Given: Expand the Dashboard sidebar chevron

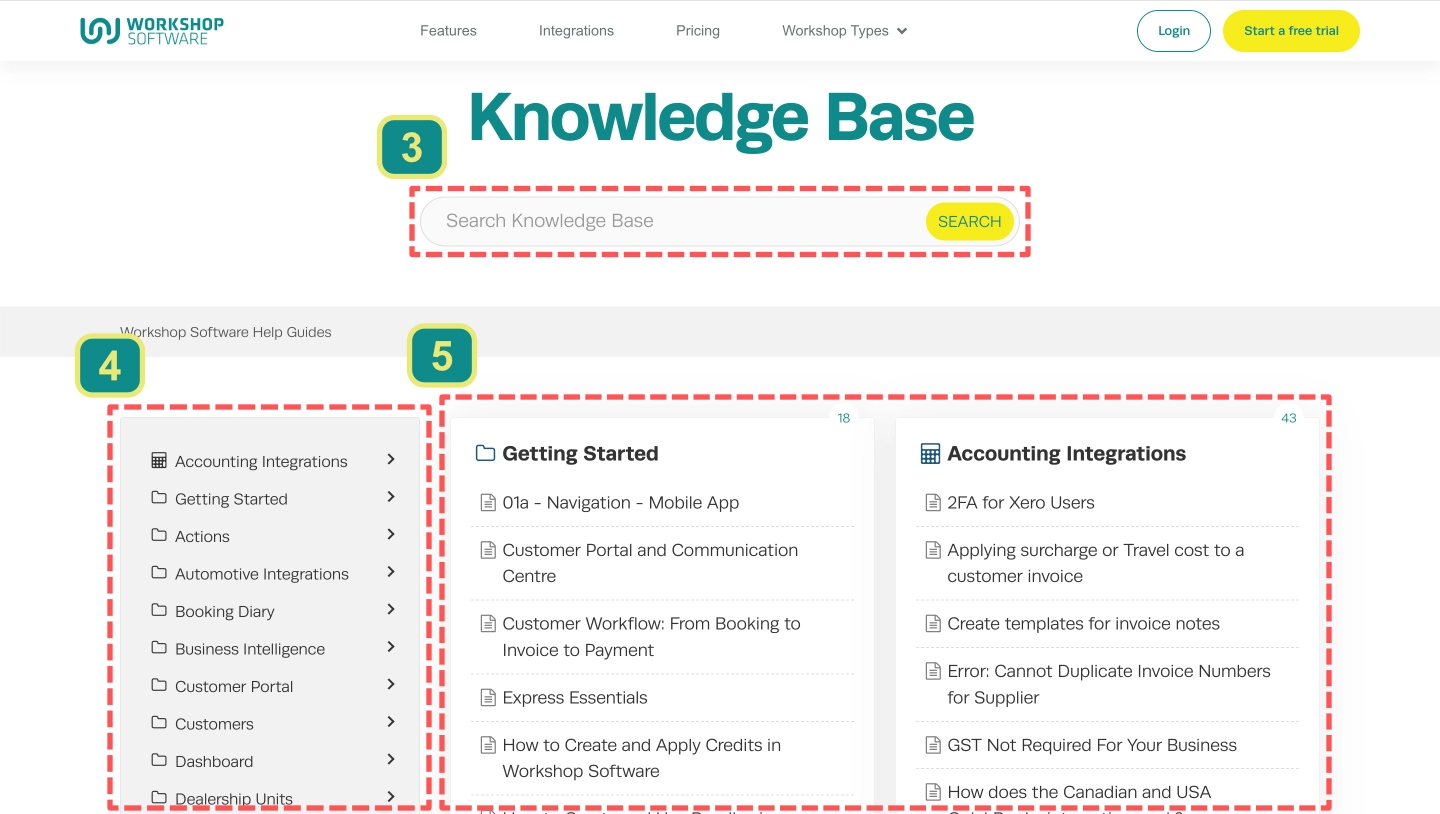Looking at the screenshot, I should (x=391, y=759).
